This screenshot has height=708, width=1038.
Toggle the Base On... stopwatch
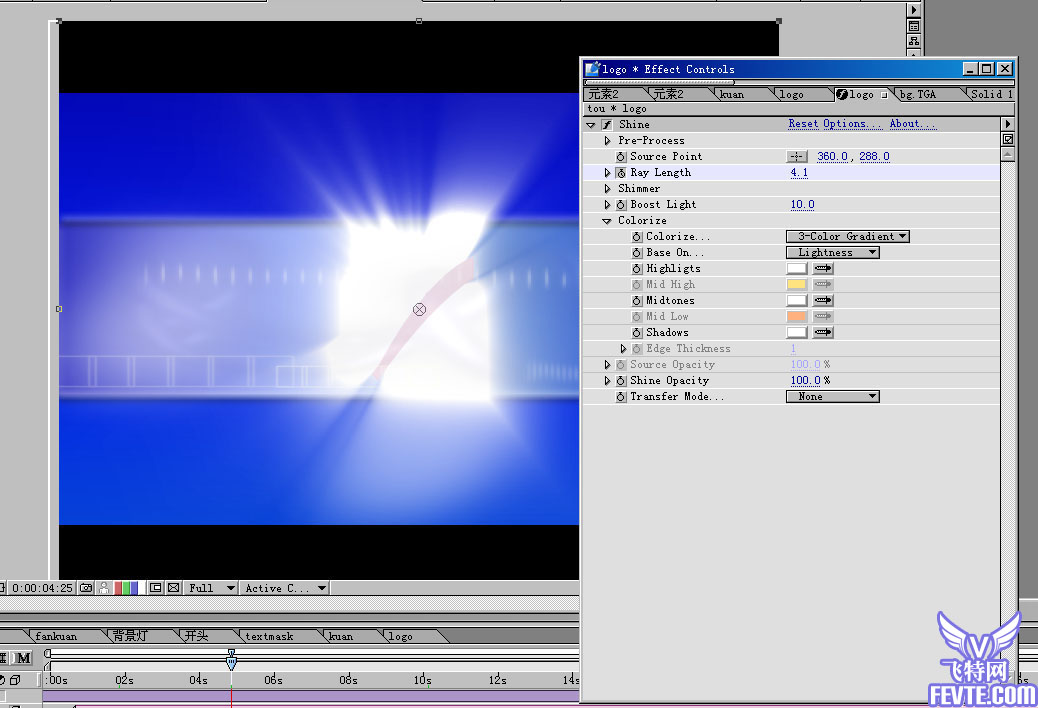click(637, 253)
